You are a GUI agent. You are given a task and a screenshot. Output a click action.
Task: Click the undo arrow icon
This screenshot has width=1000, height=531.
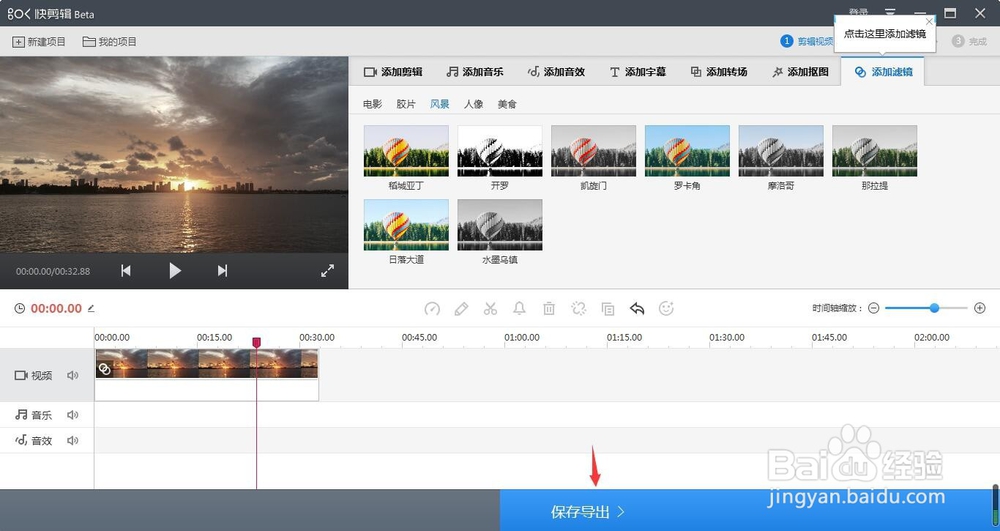coord(637,309)
